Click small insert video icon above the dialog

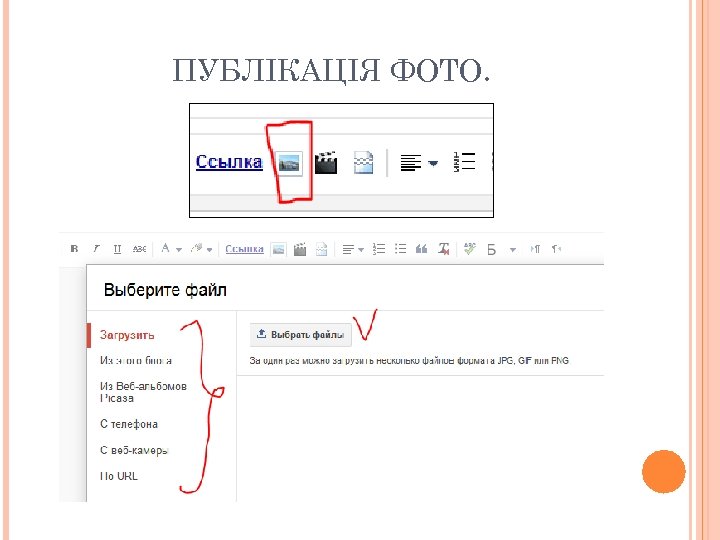coord(300,249)
